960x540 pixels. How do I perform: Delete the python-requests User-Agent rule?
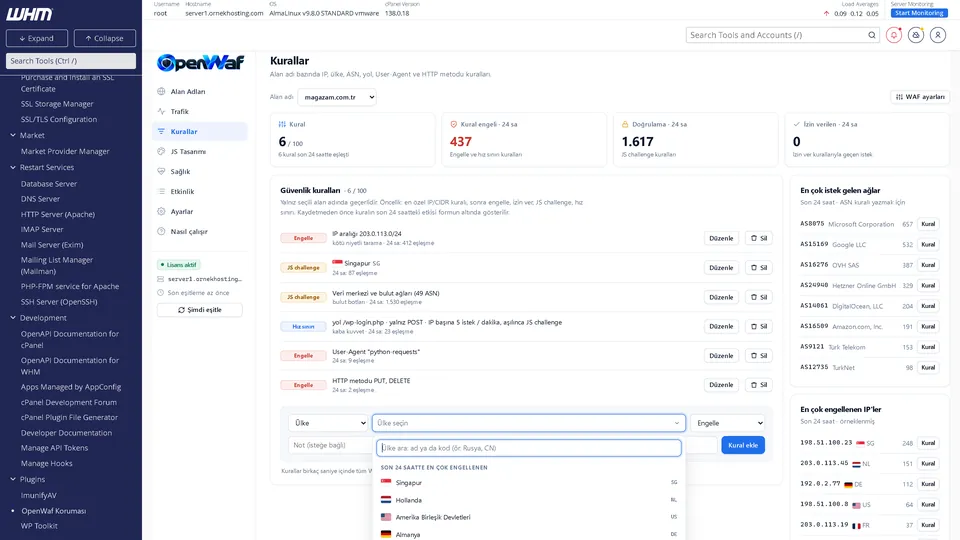click(x=758, y=356)
